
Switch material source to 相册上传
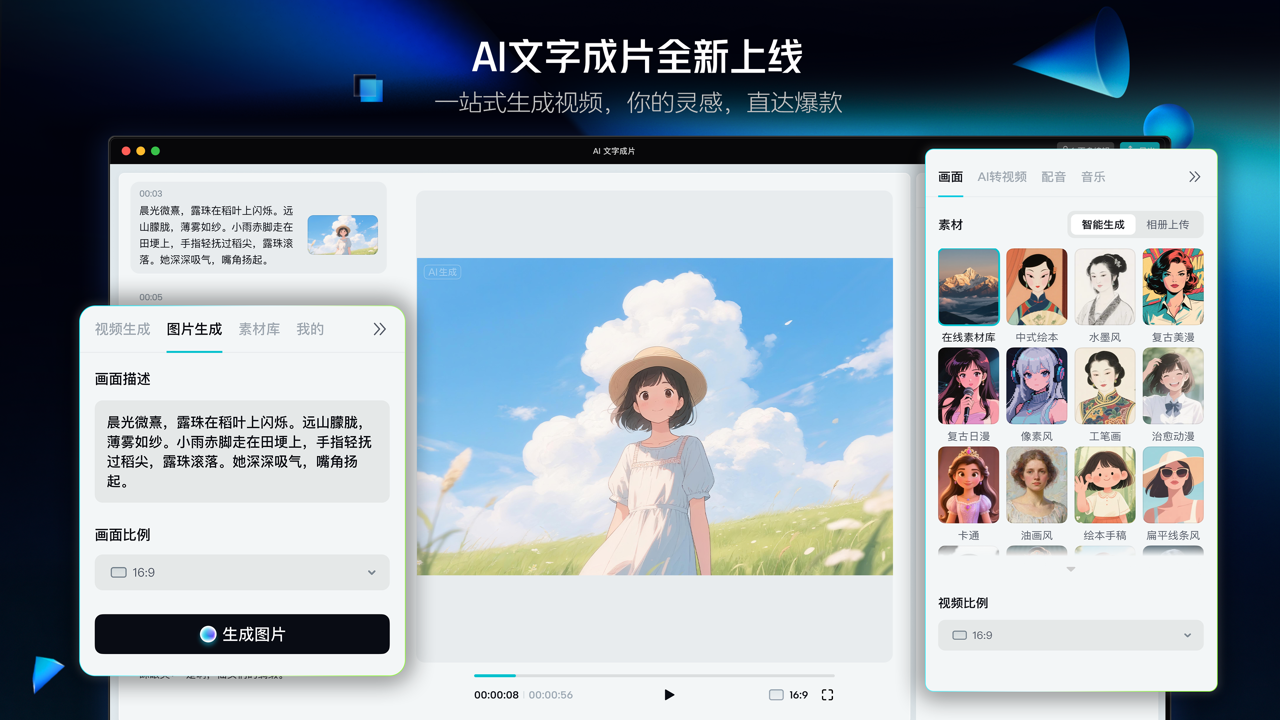(x=1167, y=224)
